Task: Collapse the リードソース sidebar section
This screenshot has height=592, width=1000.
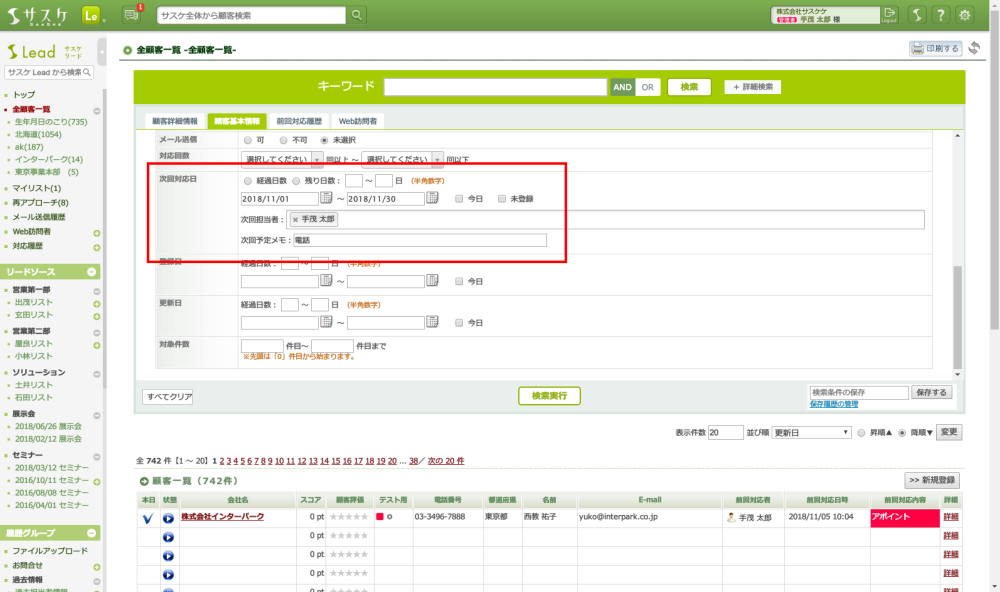Action: coord(93,272)
